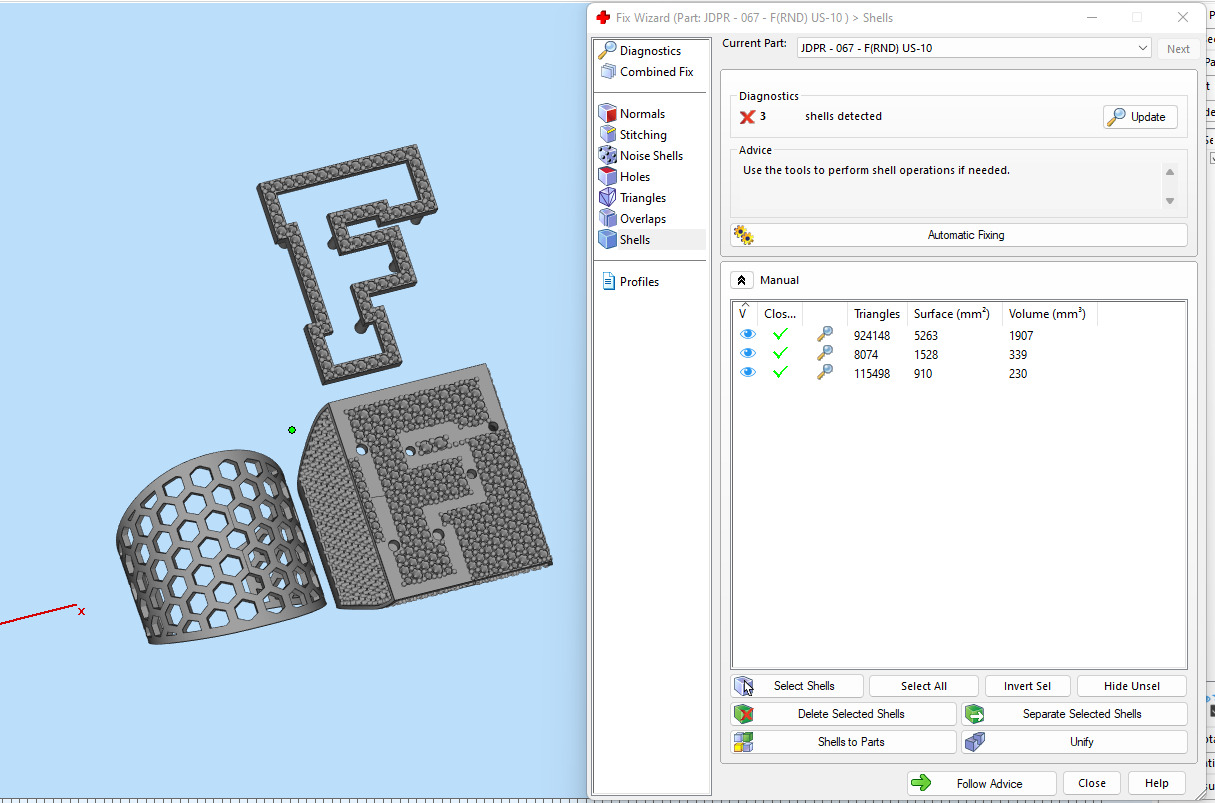Toggle visibility of shell with 924148 triangles
Screen dimensions: 1215x803
747,335
